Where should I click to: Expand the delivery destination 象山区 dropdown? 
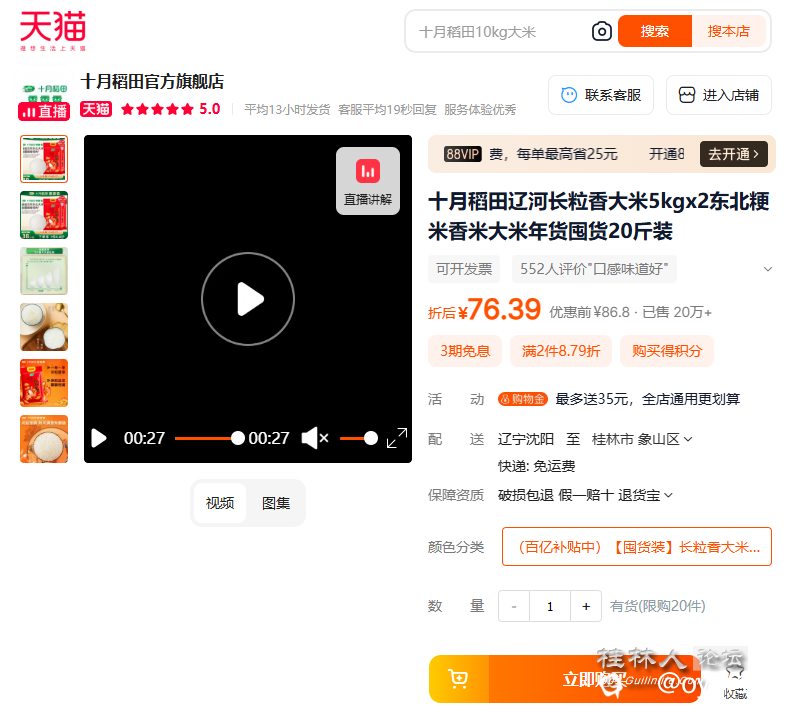[x=688, y=439]
